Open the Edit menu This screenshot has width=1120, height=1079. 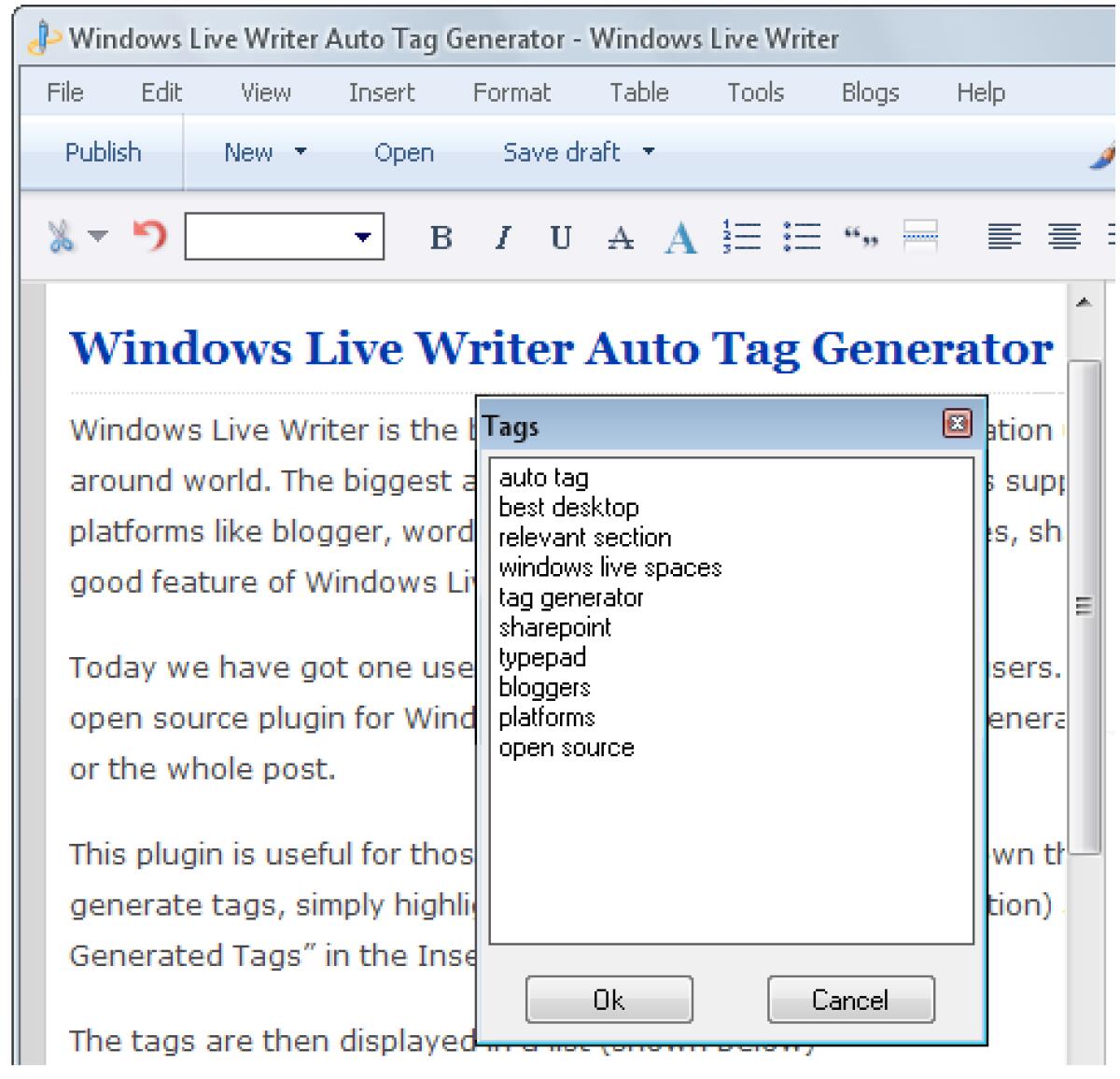click(x=161, y=92)
